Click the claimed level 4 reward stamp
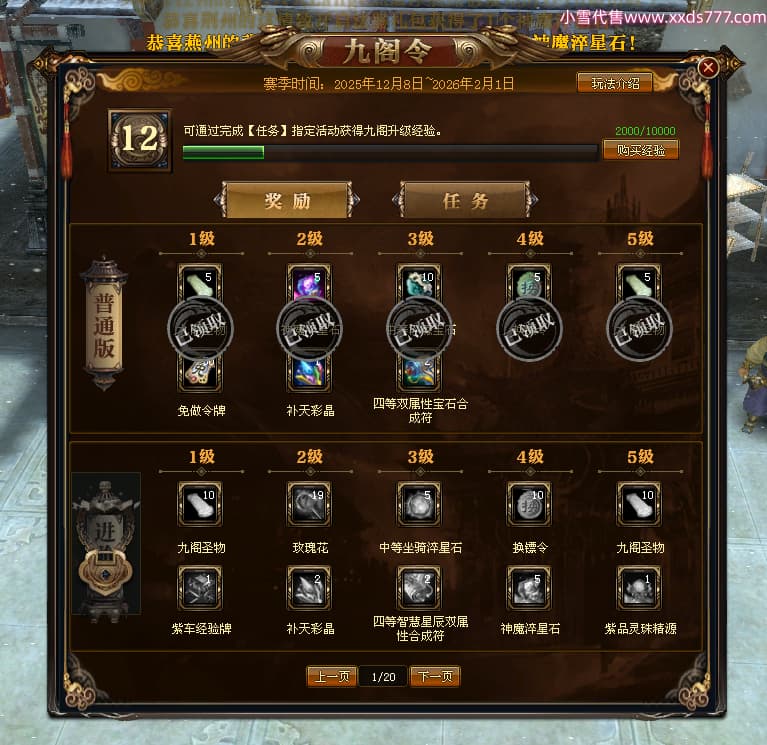Image resolution: width=767 pixels, height=745 pixels. tap(529, 329)
